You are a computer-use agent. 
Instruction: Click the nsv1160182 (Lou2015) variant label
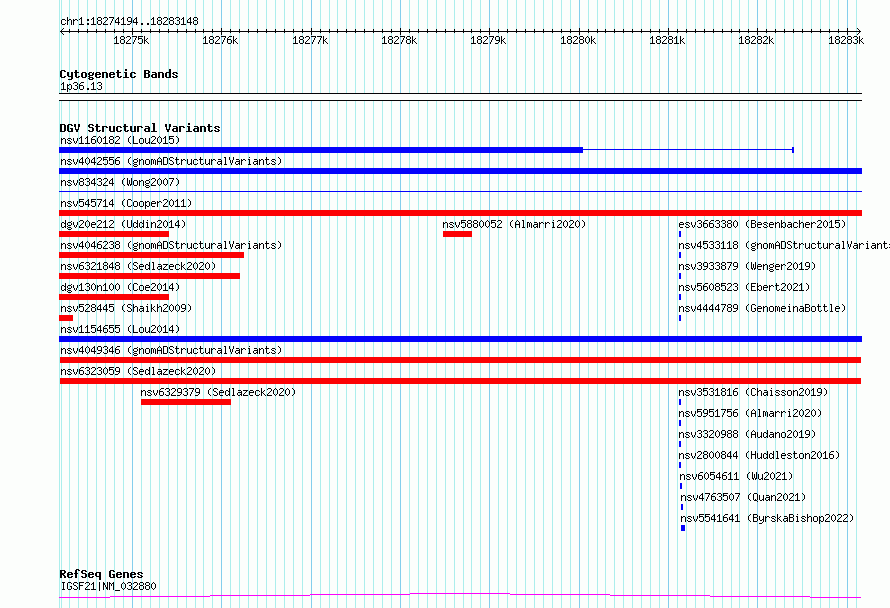click(120, 140)
